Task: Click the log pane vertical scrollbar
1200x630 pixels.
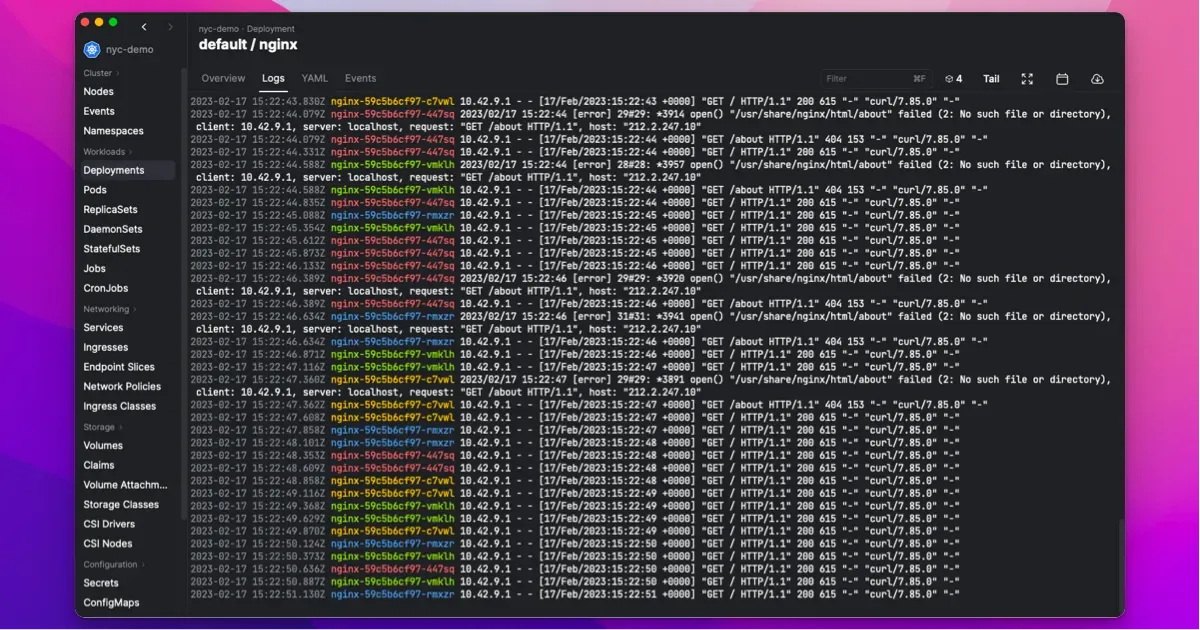Action: (x=1120, y=560)
